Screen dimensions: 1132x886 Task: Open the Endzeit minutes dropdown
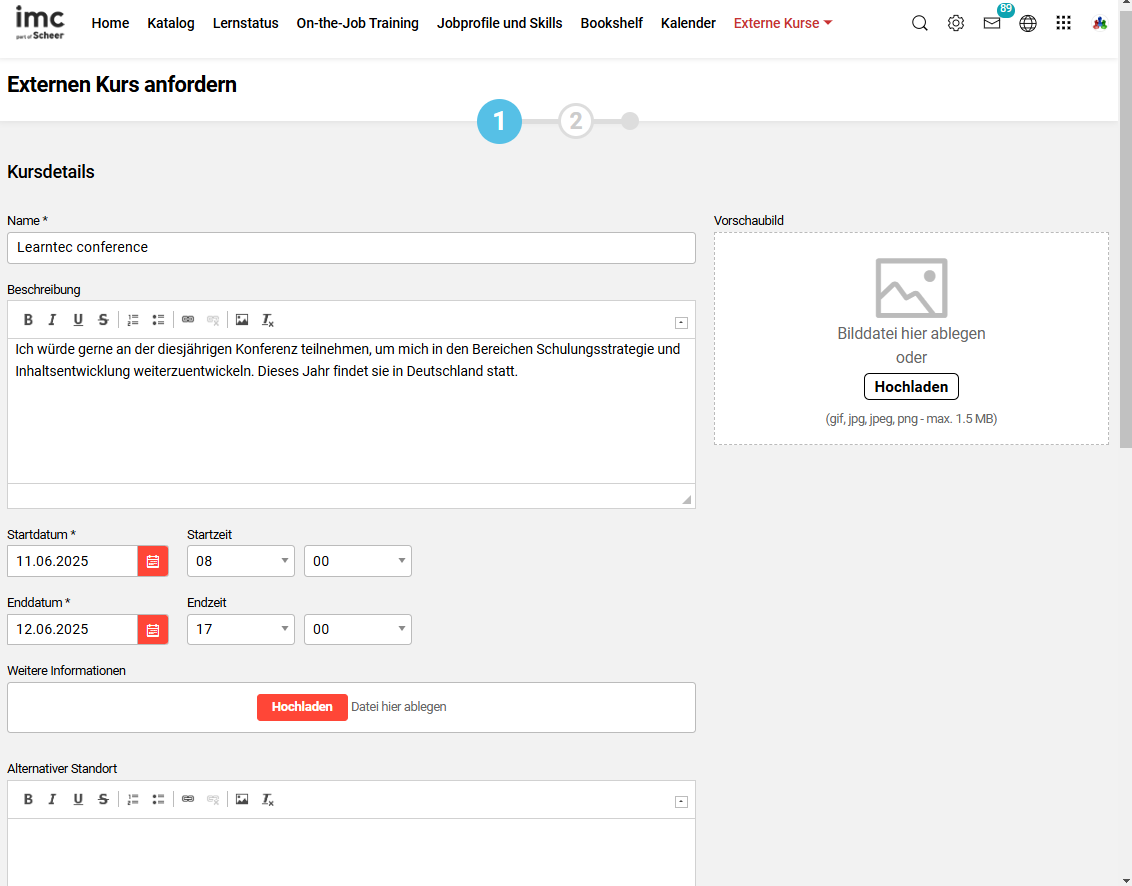357,629
